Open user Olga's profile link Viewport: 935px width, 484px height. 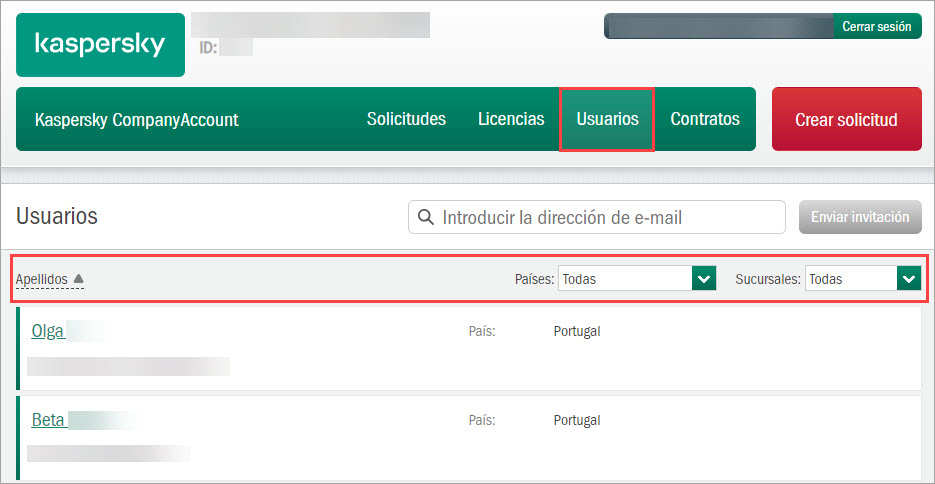point(48,331)
